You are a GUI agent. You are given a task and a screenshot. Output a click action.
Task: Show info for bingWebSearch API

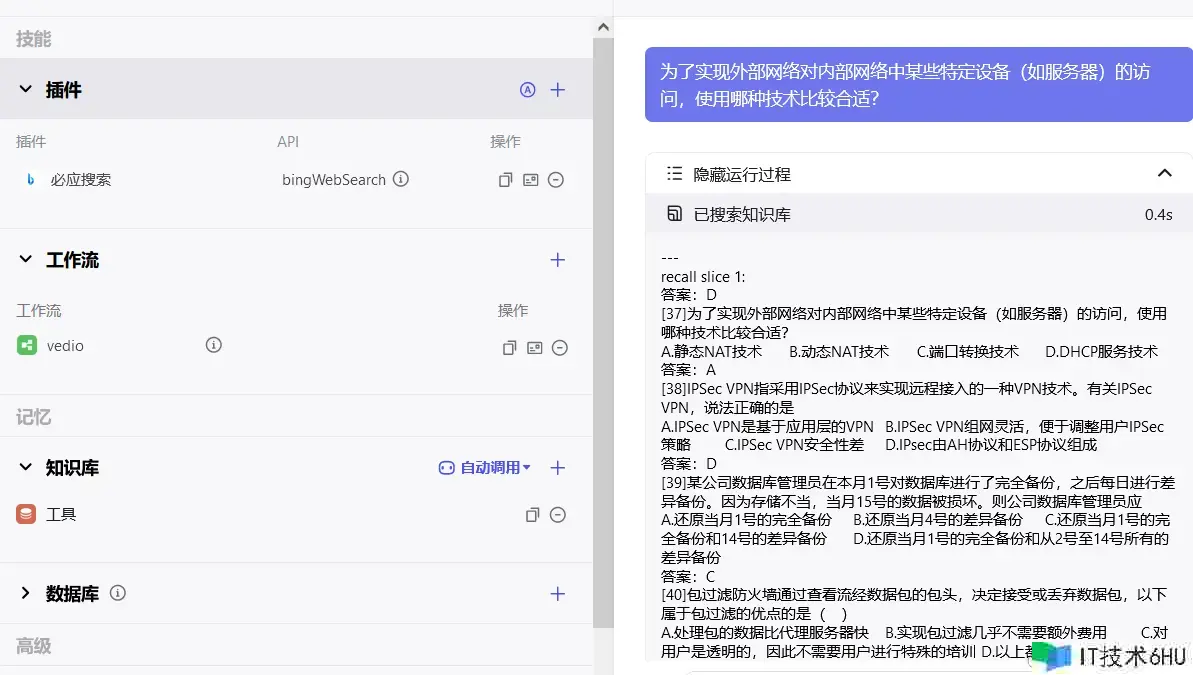coord(401,180)
